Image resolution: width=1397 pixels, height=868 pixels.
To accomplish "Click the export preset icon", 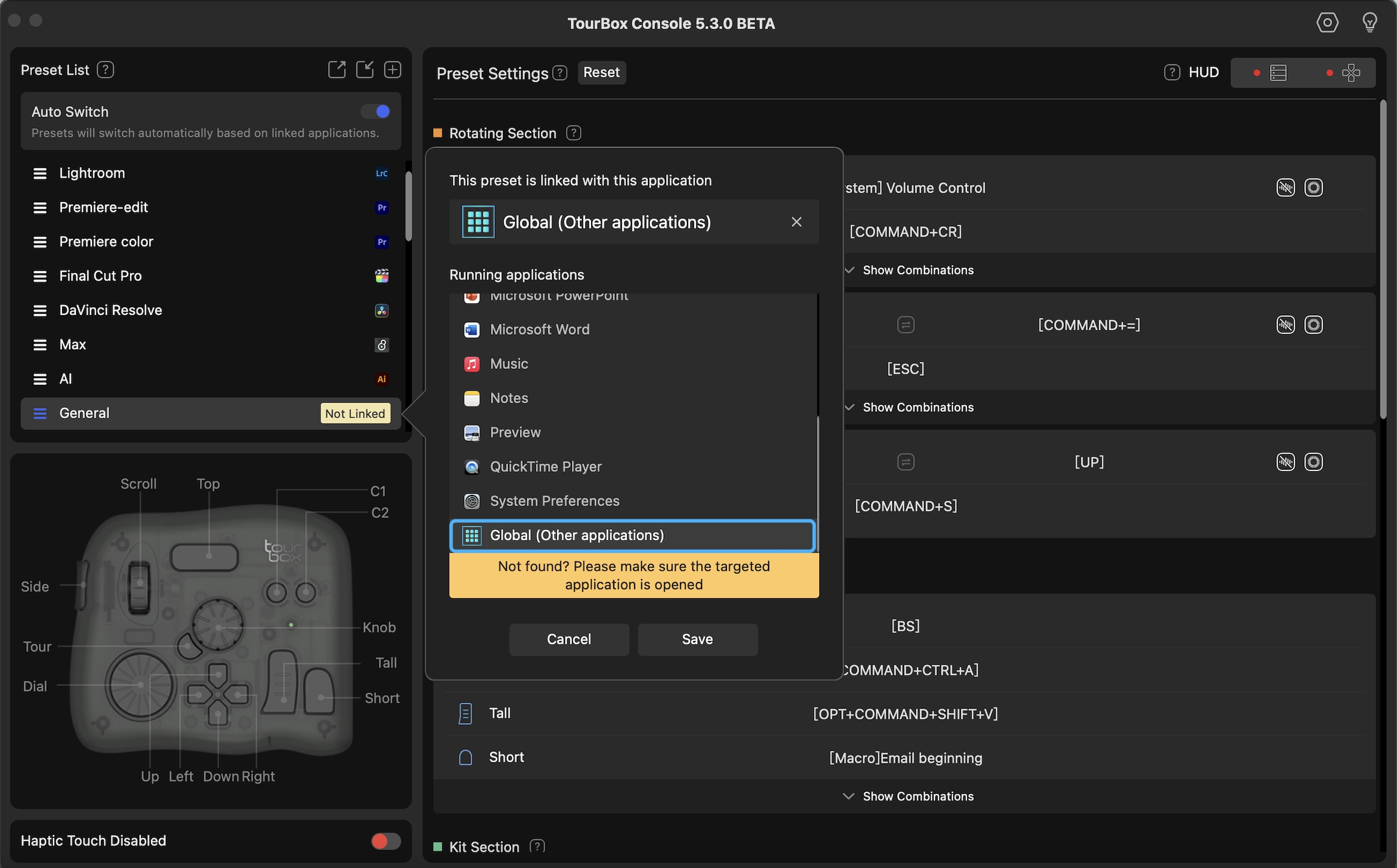I will (x=336, y=70).
